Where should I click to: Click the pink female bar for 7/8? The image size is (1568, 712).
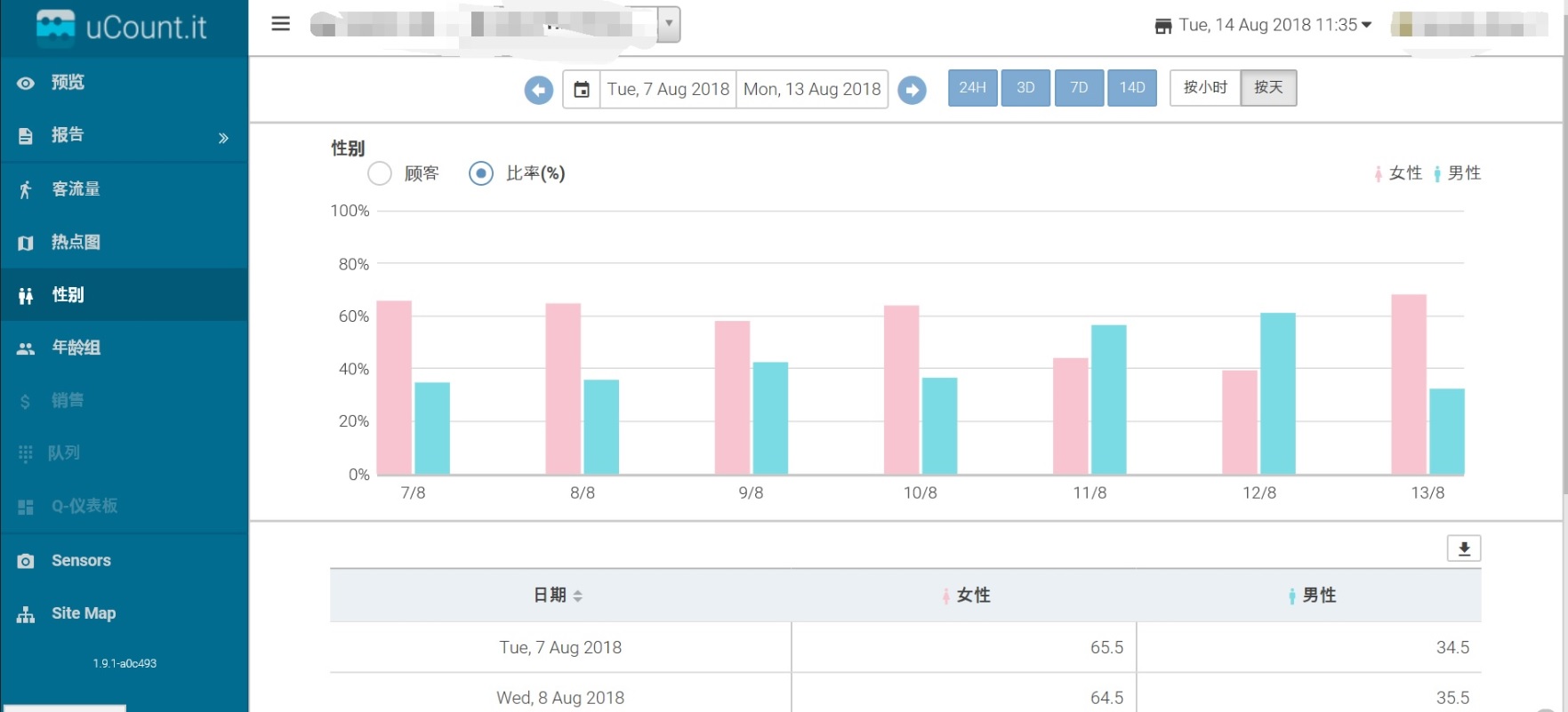(x=394, y=388)
